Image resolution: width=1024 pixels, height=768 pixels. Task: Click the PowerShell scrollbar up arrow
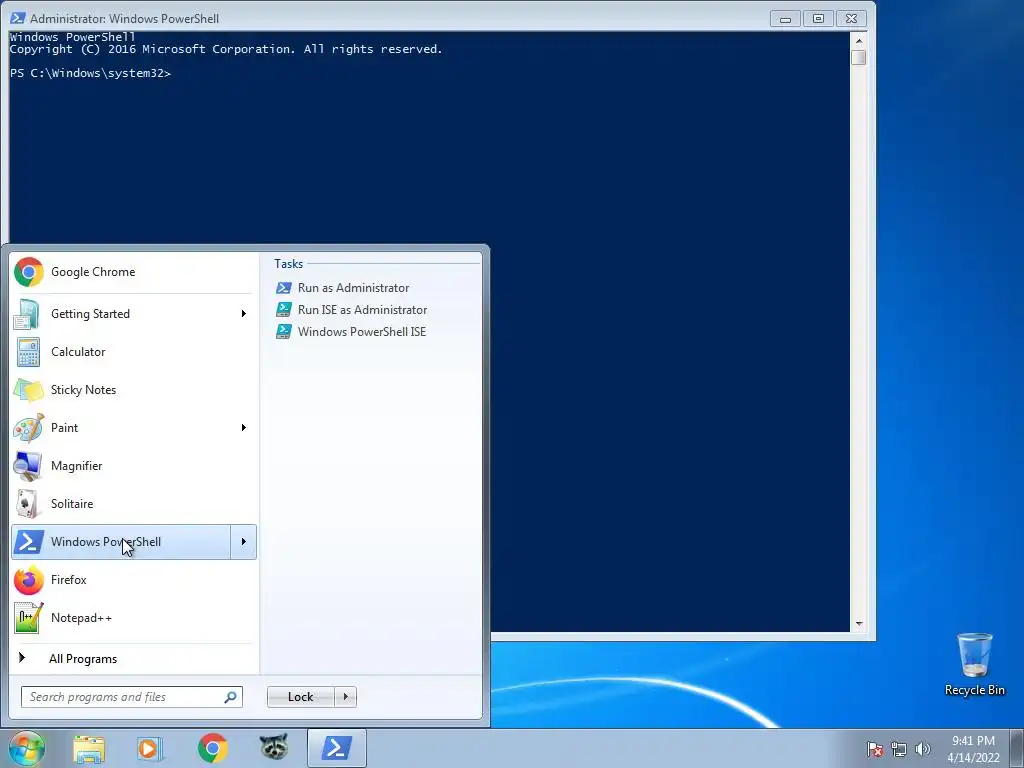pyautogui.click(x=859, y=40)
